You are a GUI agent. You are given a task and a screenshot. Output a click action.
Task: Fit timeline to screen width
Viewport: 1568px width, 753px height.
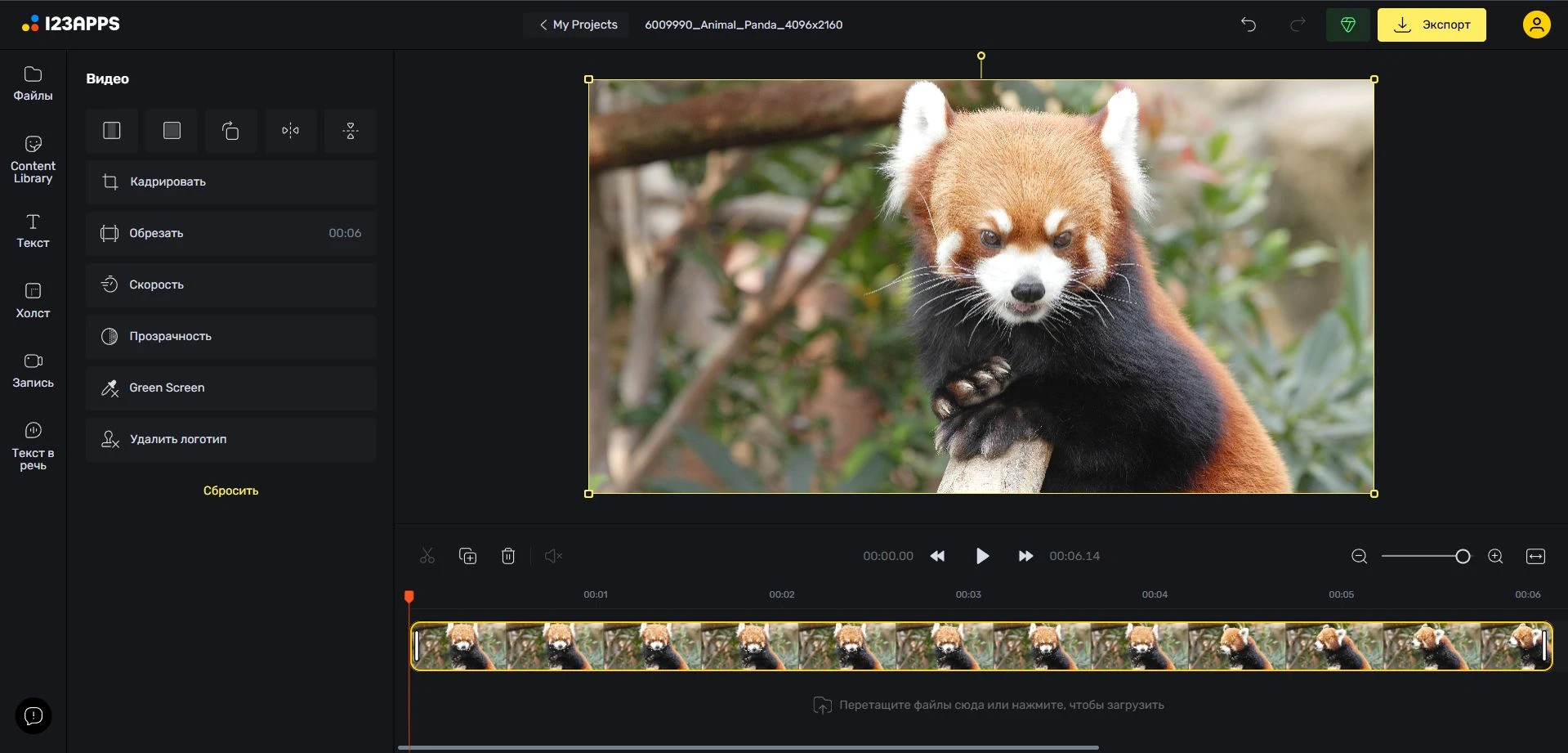1535,556
